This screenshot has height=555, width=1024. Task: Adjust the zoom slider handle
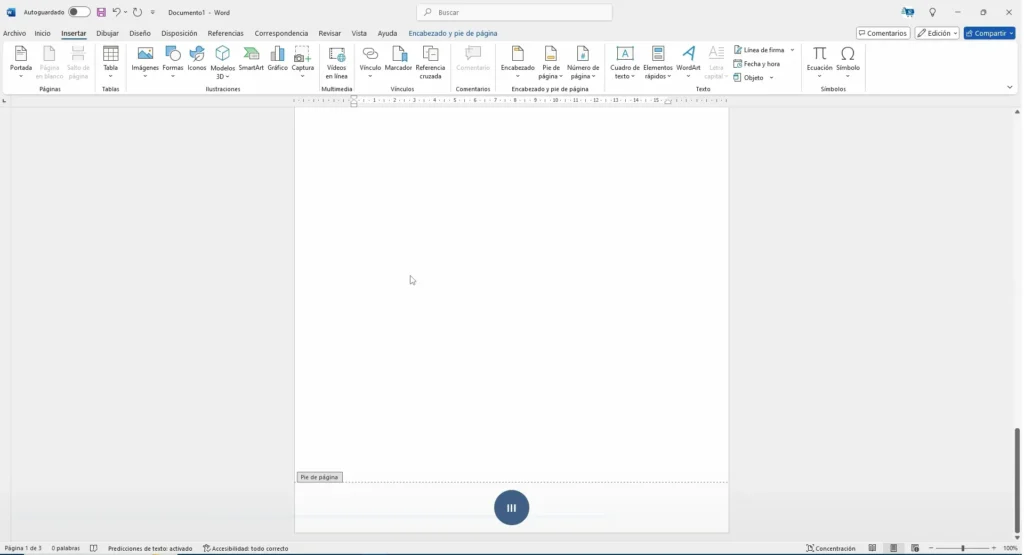pos(963,548)
